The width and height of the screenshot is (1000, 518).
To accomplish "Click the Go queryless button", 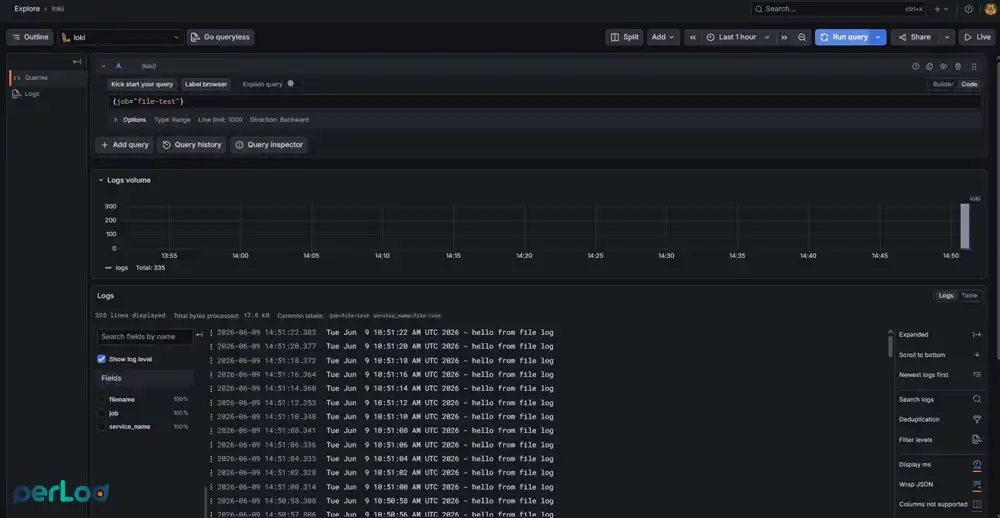I will 221,37.
